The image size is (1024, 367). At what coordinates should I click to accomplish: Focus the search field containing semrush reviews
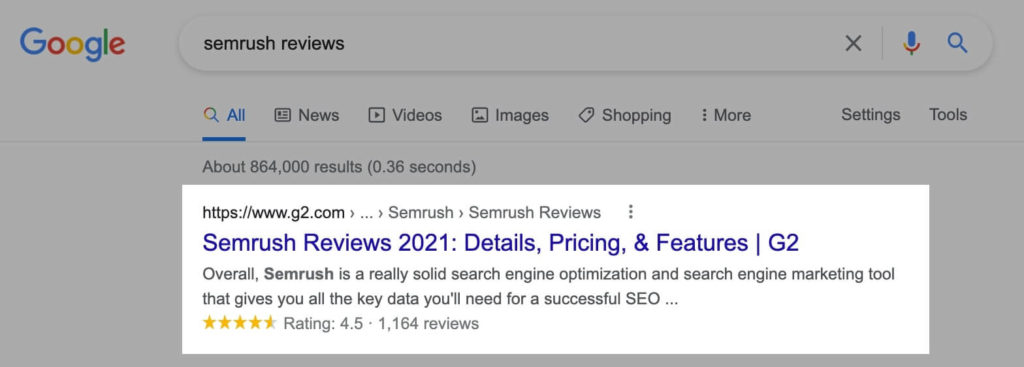coord(509,44)
